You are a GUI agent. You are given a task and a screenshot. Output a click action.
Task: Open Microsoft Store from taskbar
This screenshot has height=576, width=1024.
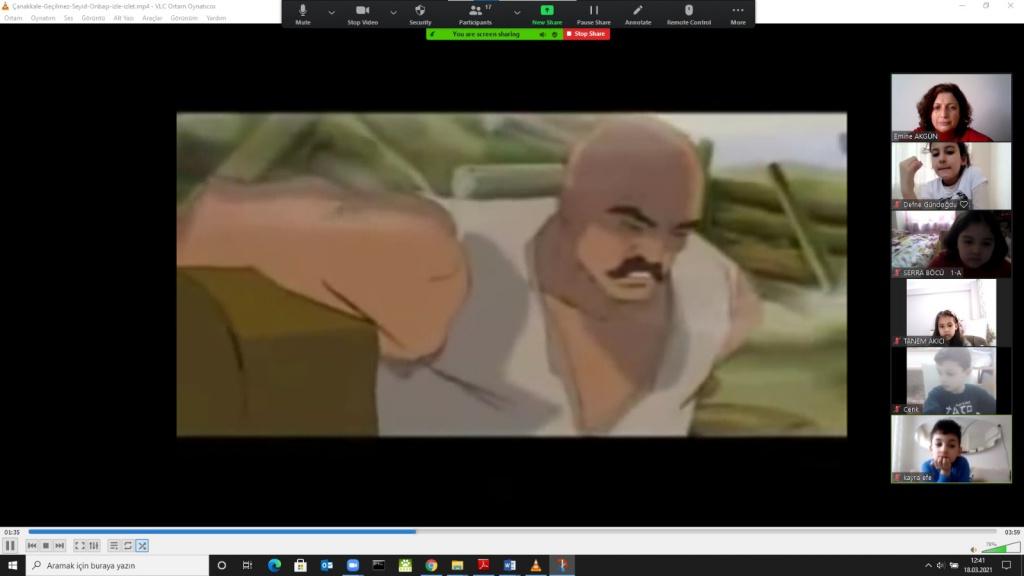click(300, 566)
